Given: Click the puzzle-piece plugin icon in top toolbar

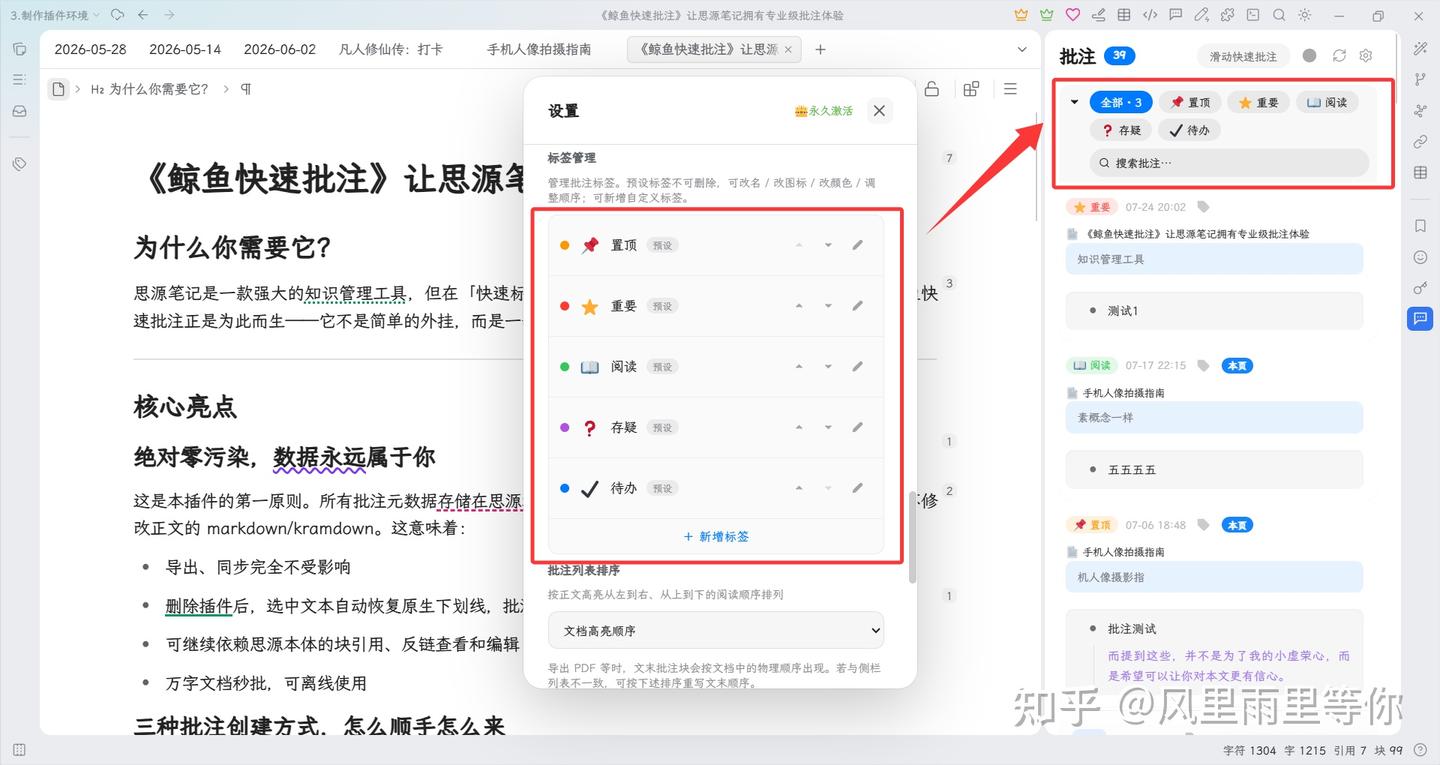Looking at the screenshot, I should tap(1227, 15).
